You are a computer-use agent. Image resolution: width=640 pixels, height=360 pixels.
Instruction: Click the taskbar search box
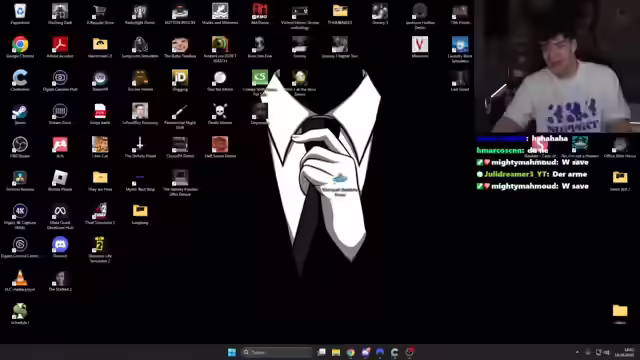coord(277,352)
